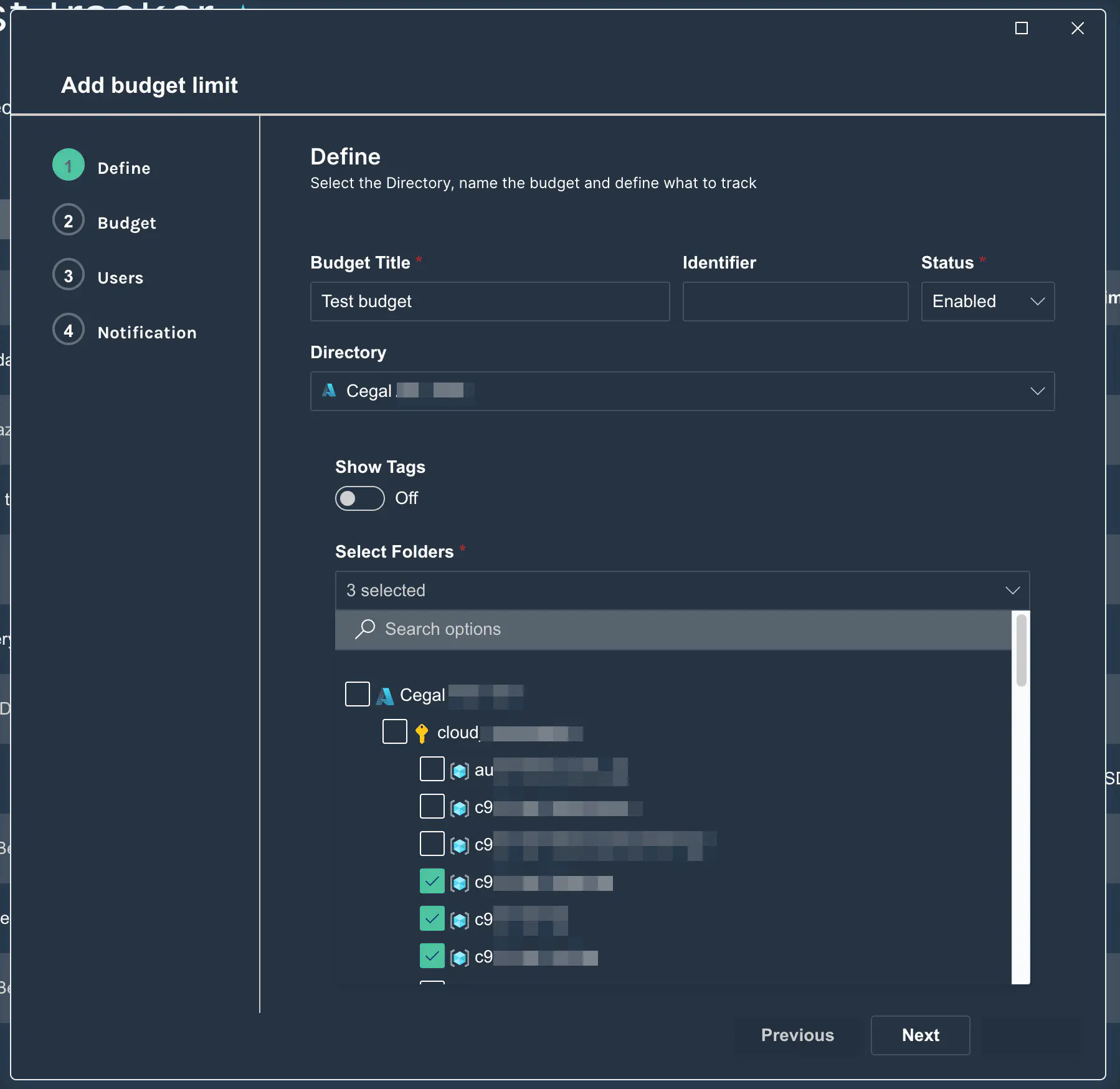Click the search magnifier icon in folder options
The width and height of the screenshot is (1120, 1089).
(365, 629)
